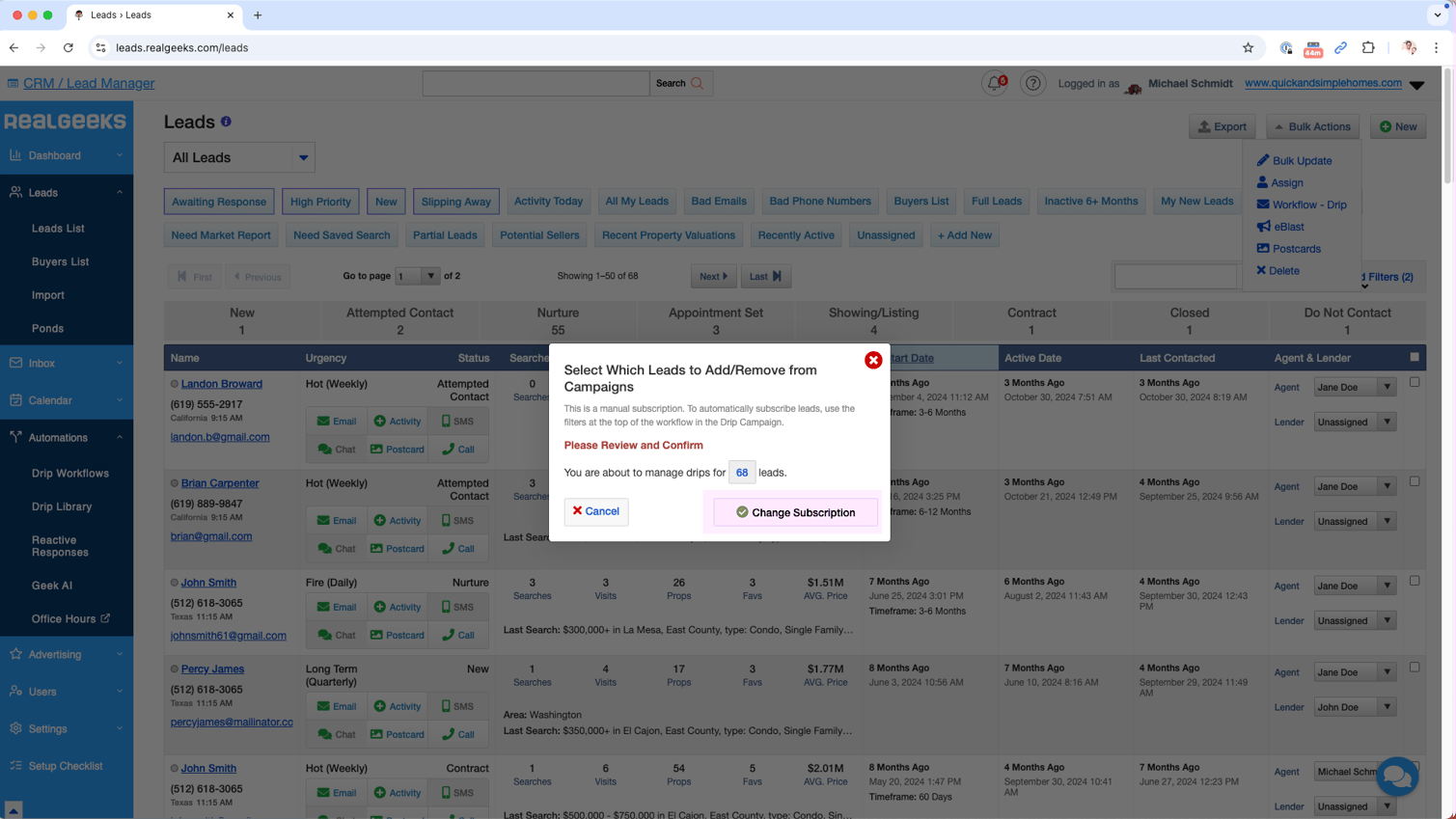Open the chat bubble widget
This screenshot has height=819, width=1456.
tap(1396, 776)
